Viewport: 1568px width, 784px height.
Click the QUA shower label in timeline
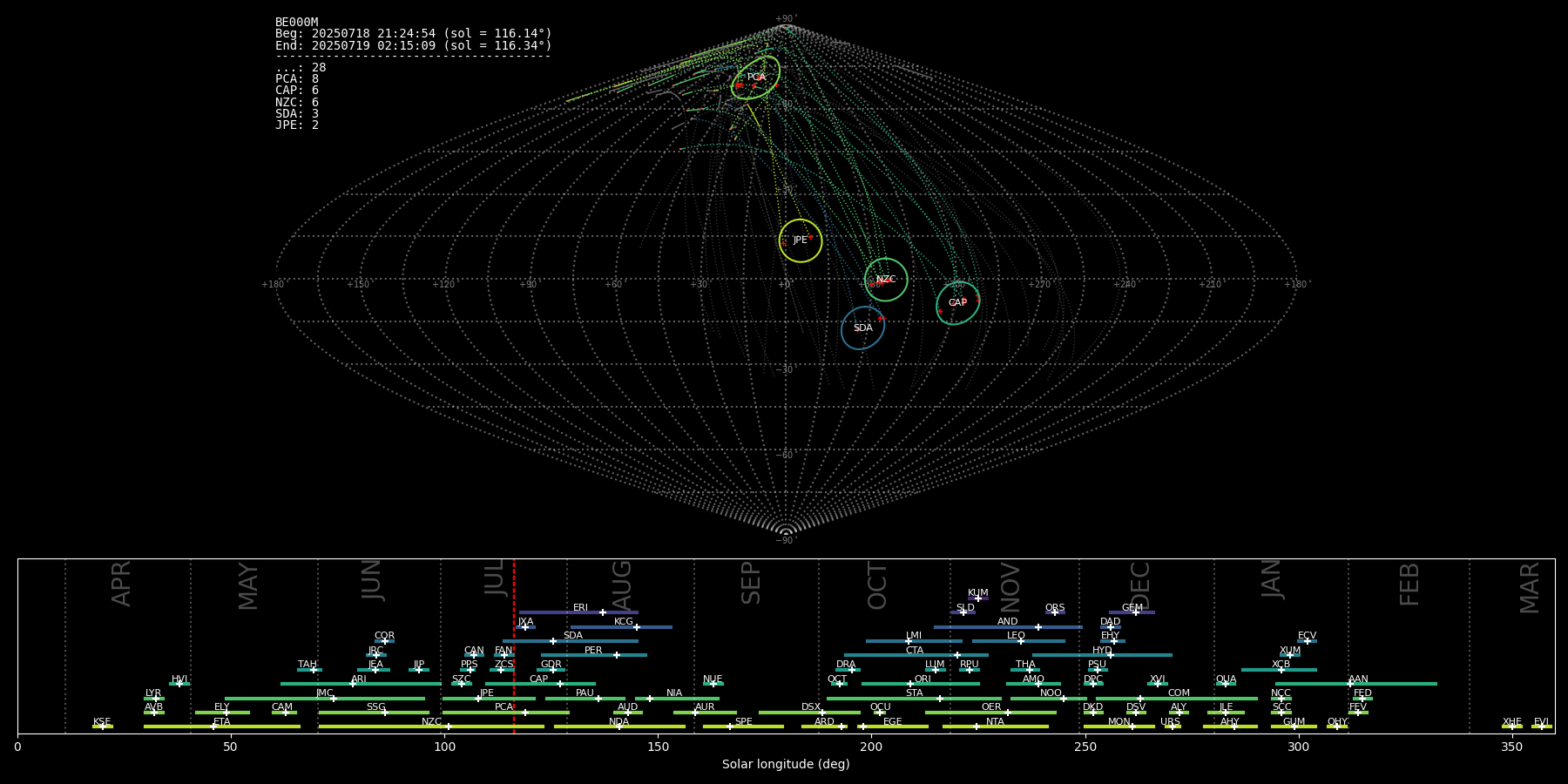(1227, 679)
